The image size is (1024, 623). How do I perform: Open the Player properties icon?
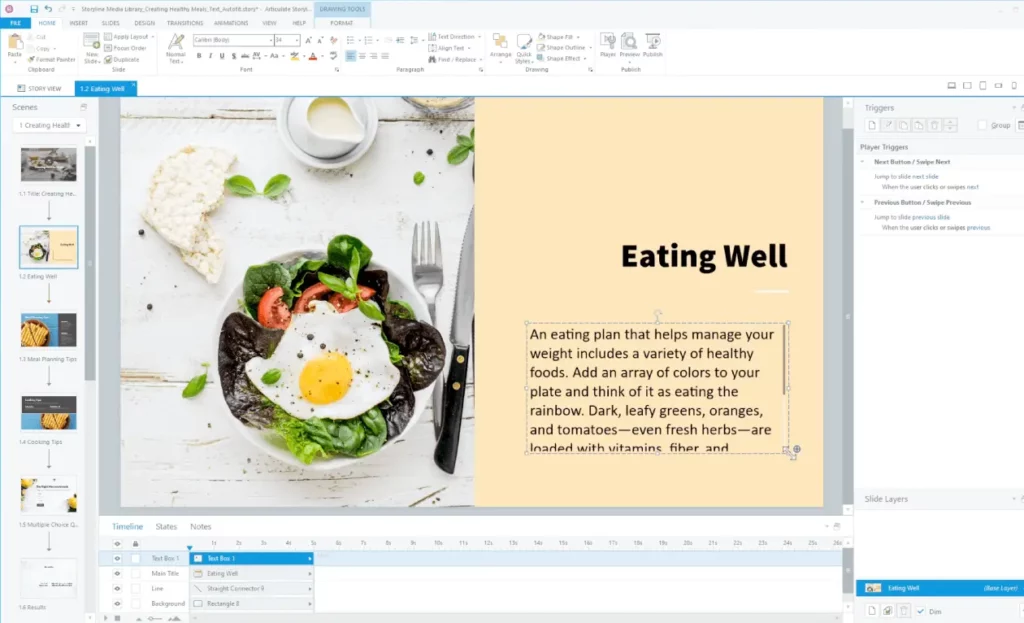coord(607,44)
